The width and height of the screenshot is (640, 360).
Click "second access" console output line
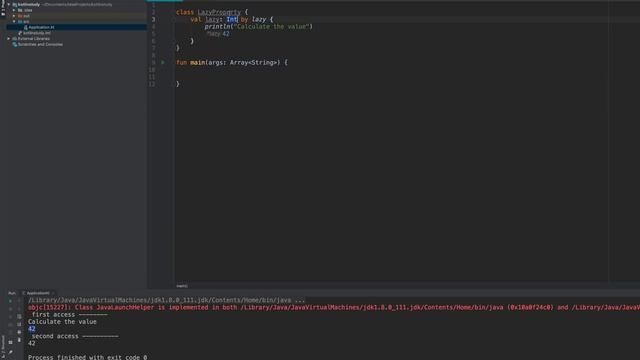pos(75,336)
